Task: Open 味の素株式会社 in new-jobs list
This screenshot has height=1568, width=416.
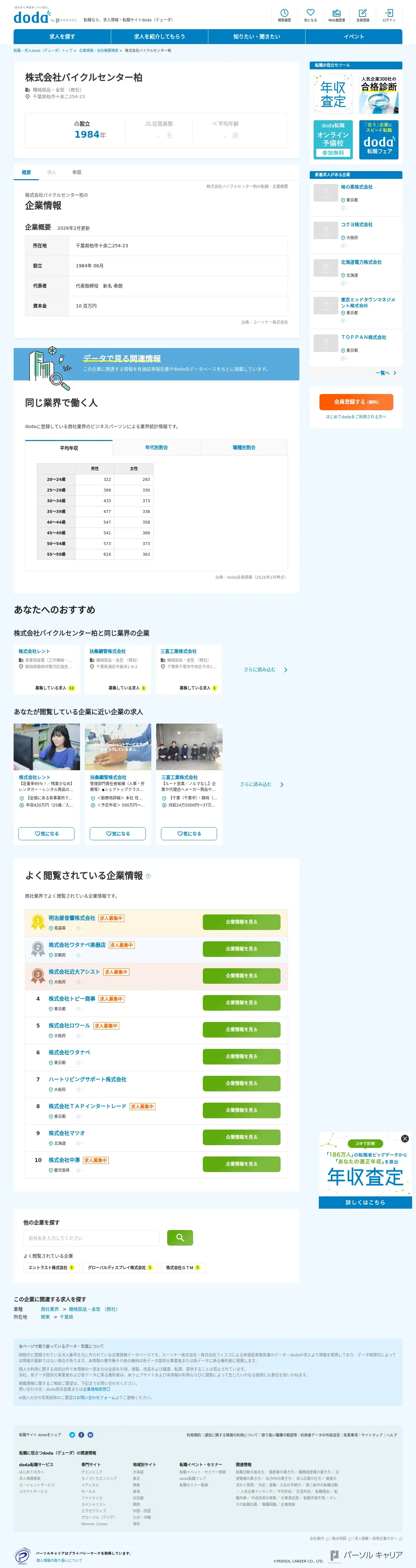Action: pos(356,187)
